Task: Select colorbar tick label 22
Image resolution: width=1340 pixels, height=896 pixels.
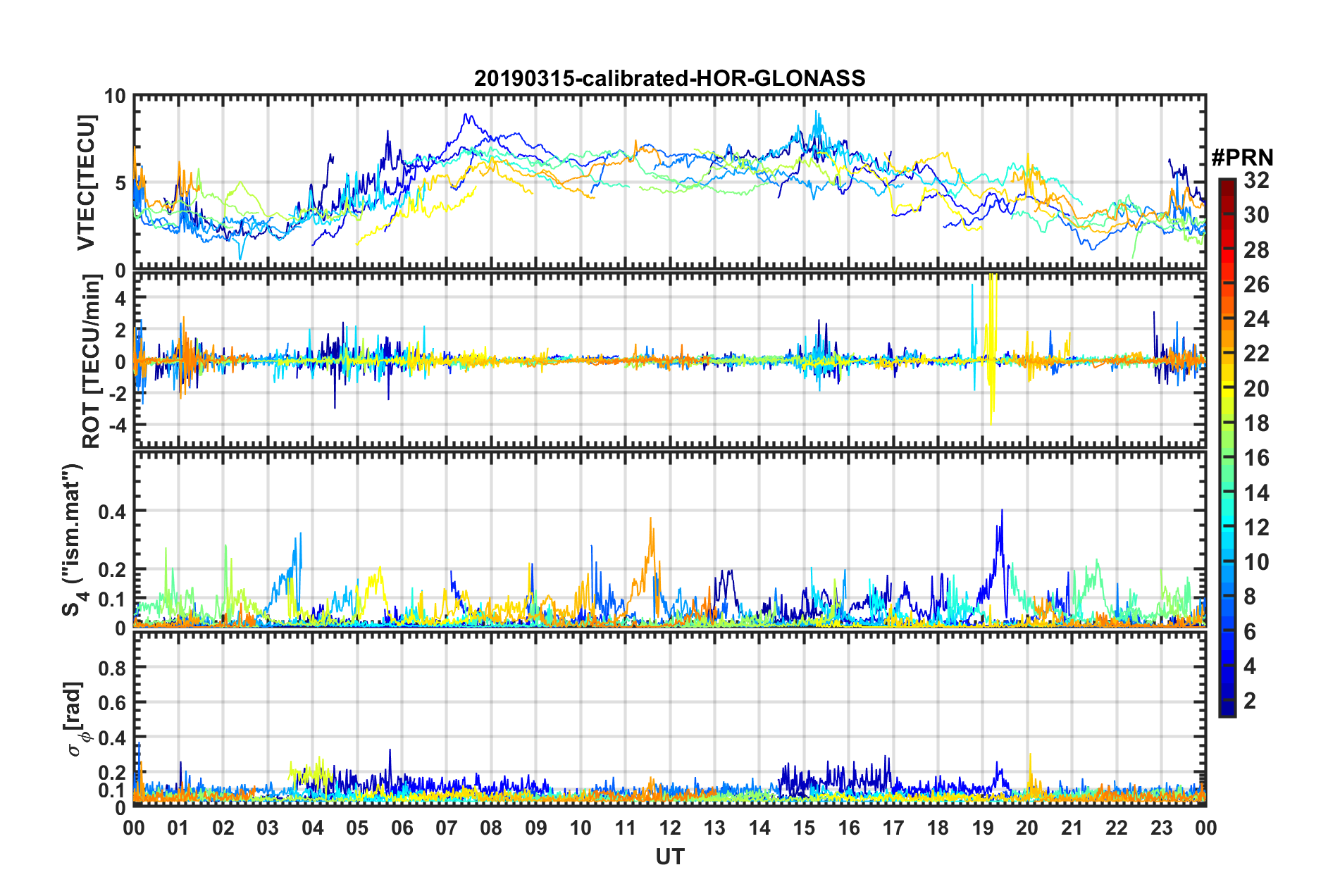Action: tap(1256, 354)
